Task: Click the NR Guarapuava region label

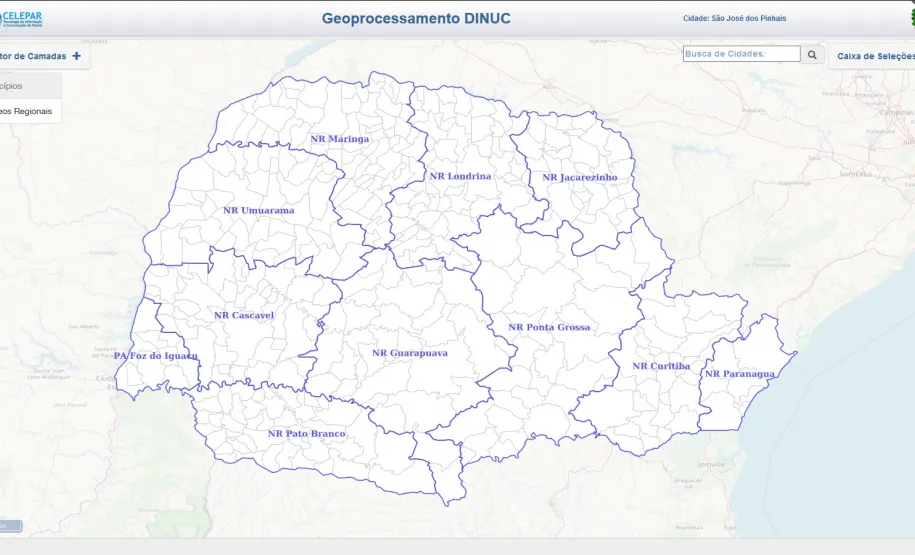Action: click(x=410, y=353)
